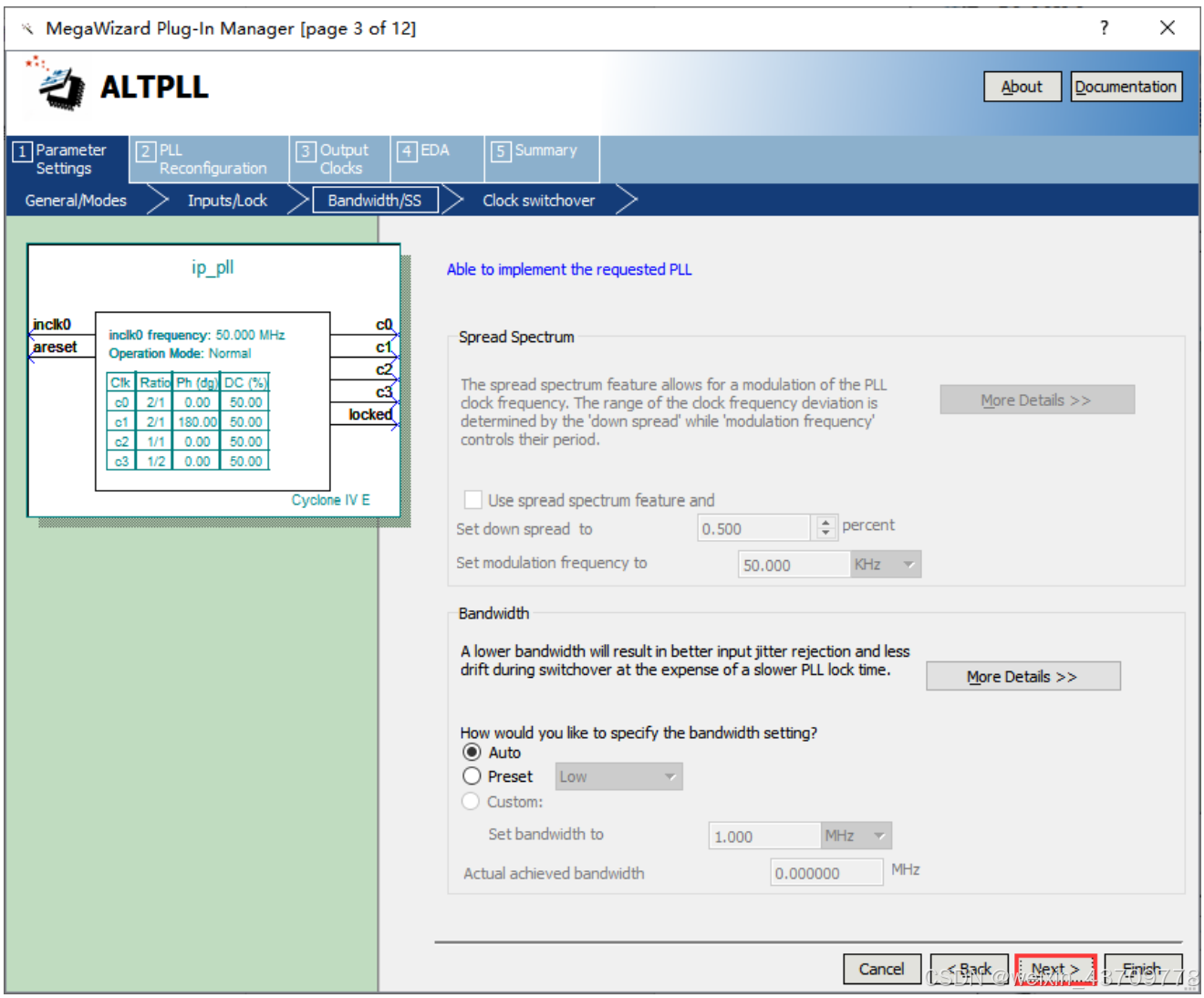The height and width of the screenshot is (998, 1204).
Task: Select the Bandwidth/SS sub-page
Action: [x=375, y=200]
